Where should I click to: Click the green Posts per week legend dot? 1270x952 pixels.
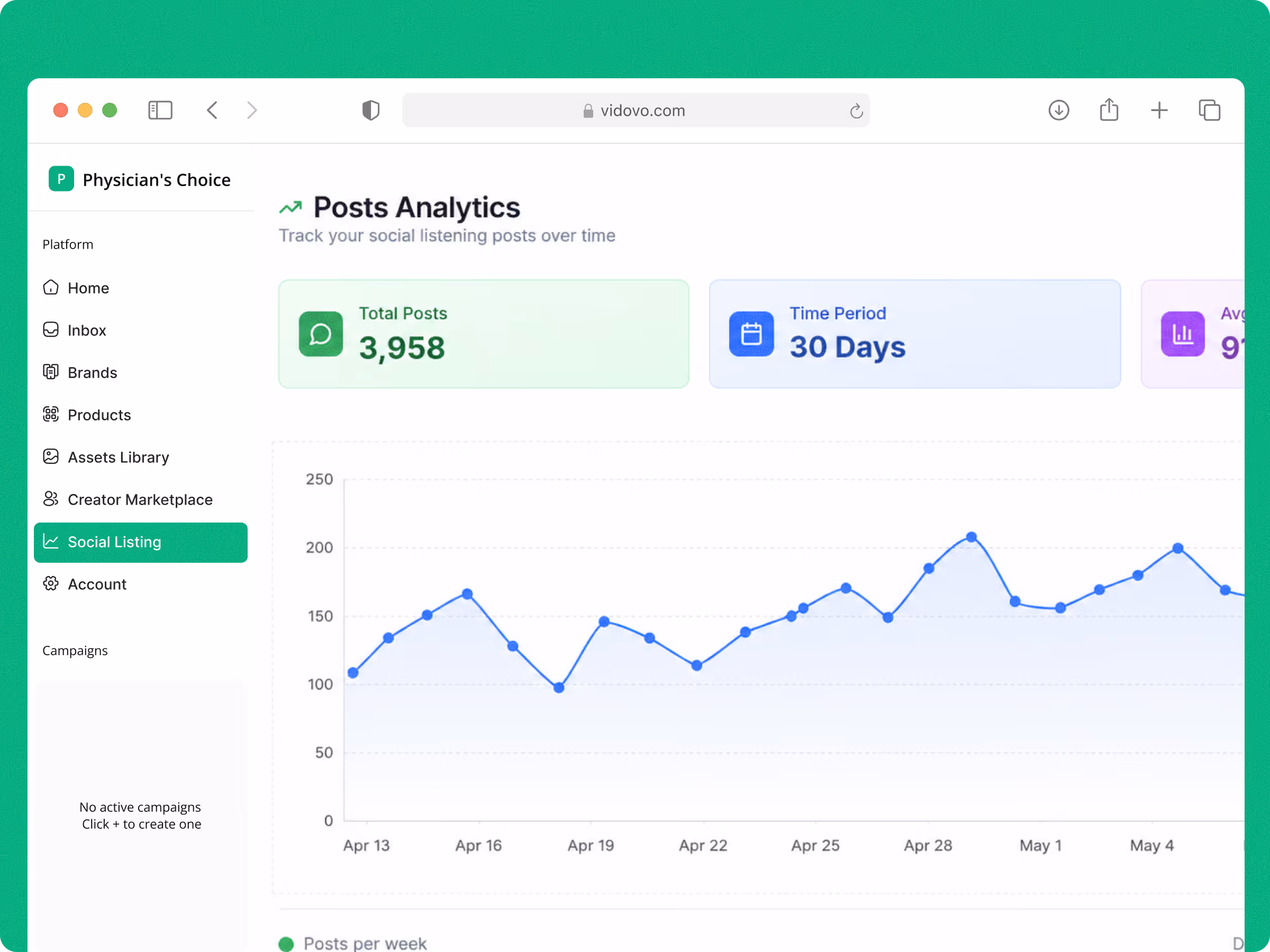[x=286, y=944]
